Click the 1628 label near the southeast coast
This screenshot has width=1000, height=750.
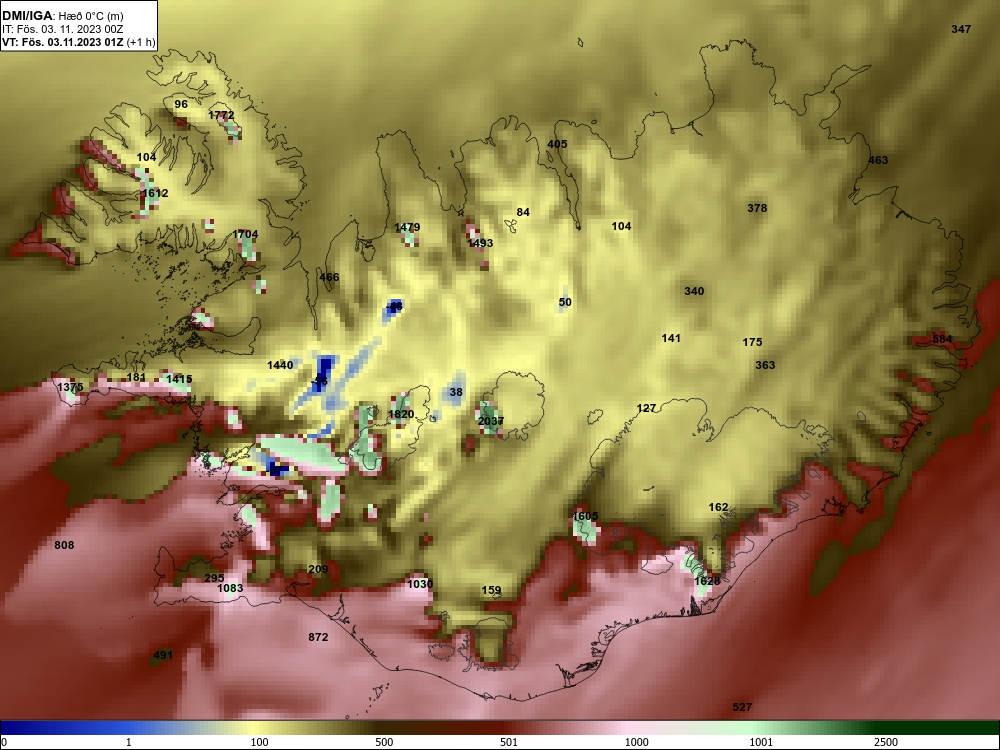click(x=707, y=581)
